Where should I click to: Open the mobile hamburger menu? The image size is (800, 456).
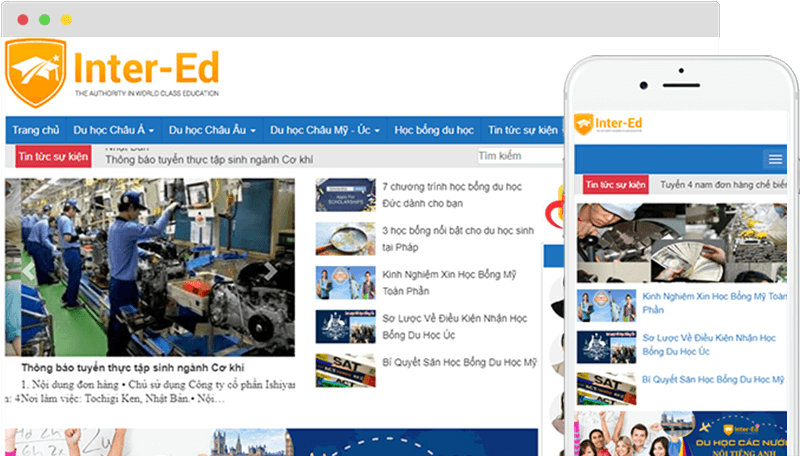773,159
